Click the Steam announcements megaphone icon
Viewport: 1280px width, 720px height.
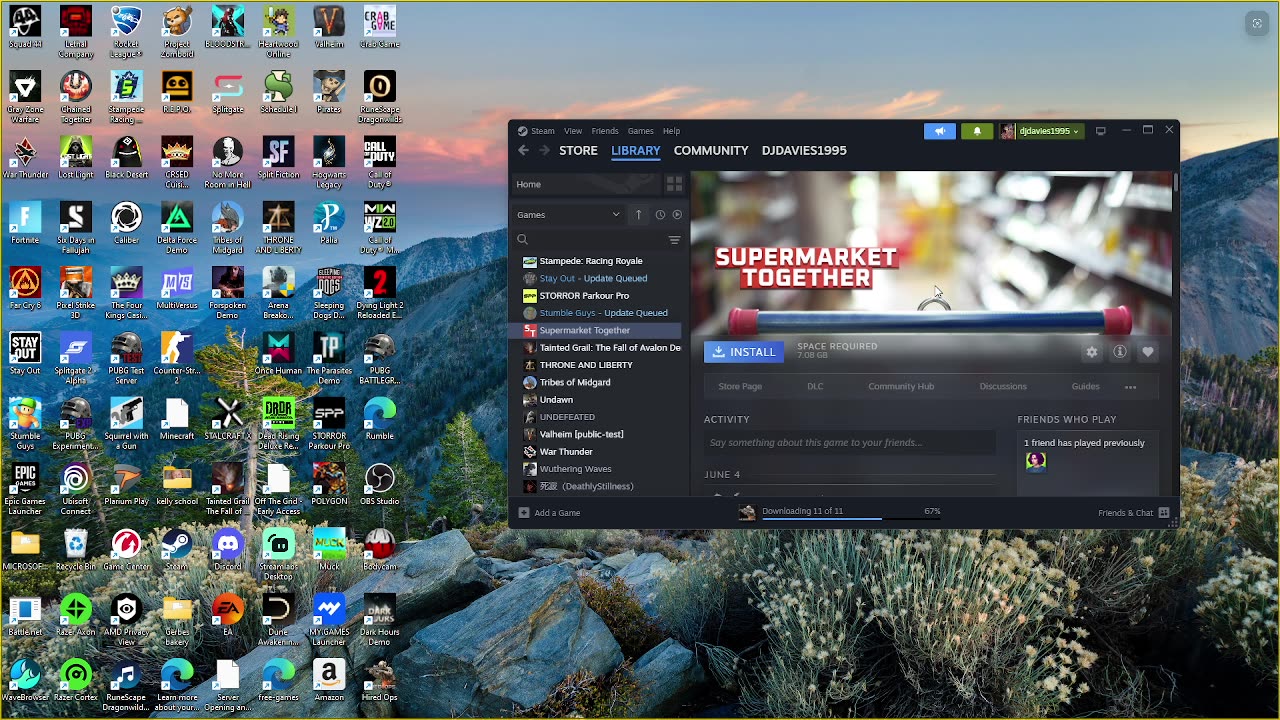939,131
